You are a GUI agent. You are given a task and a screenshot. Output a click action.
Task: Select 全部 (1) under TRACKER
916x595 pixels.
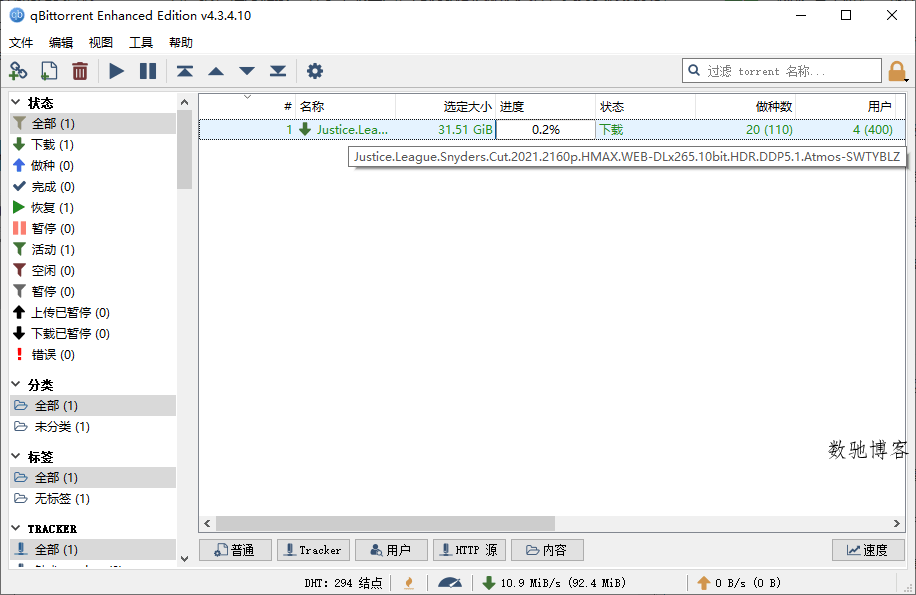point(93,549)
